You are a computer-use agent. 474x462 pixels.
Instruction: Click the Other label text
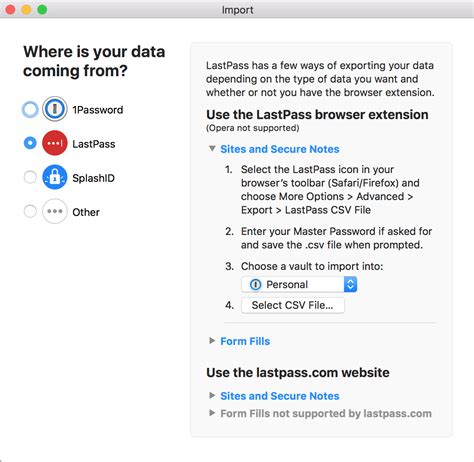(86, 212)
